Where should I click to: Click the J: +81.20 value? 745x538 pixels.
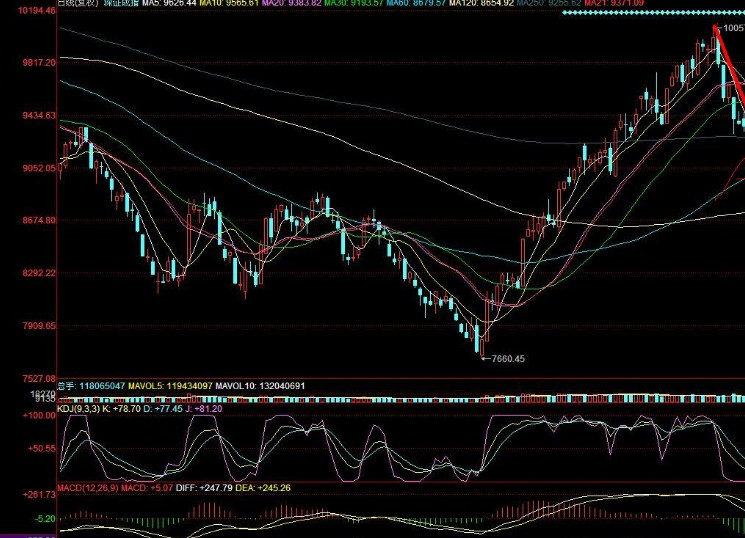tap(203, 409)
